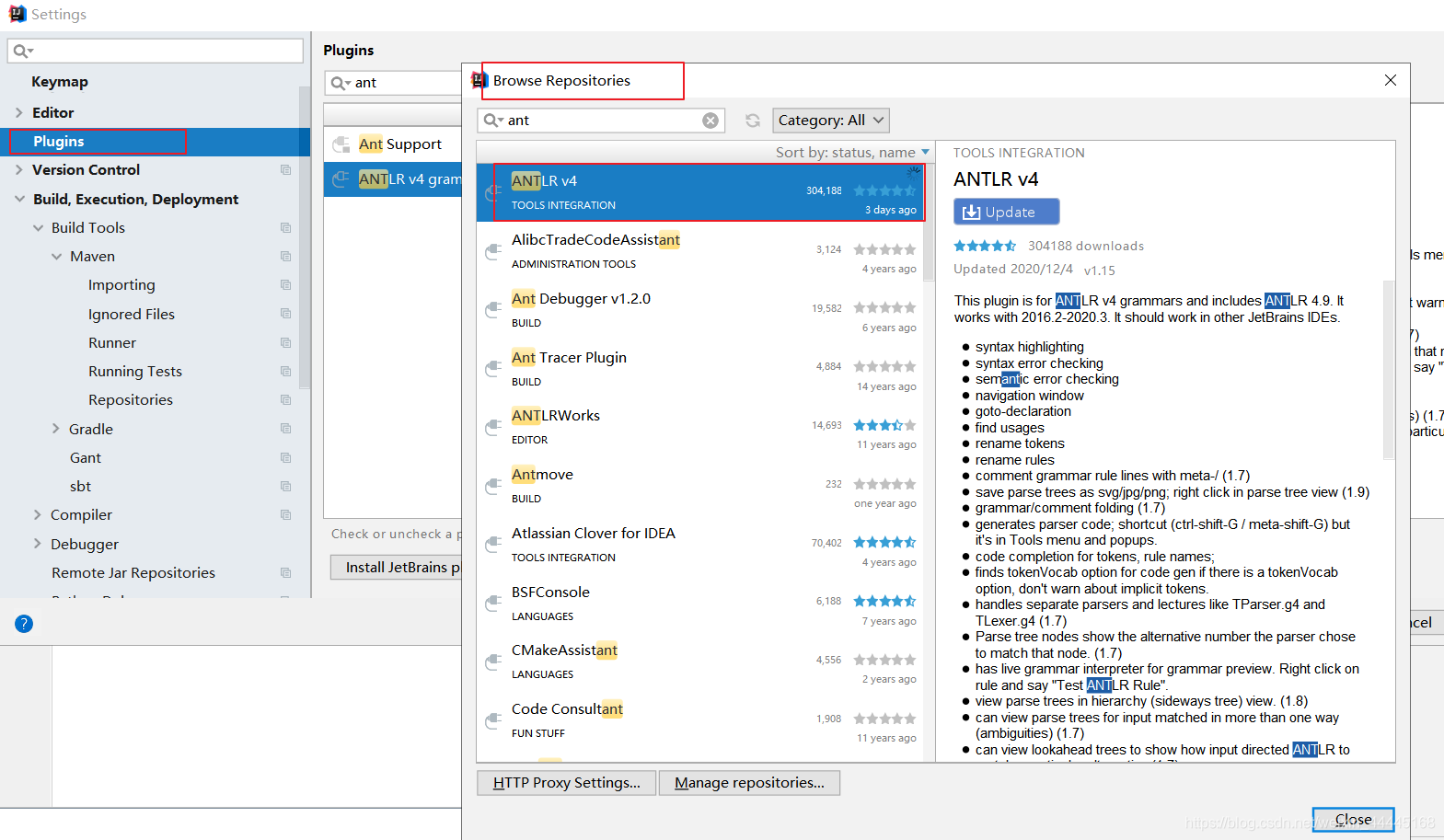The width and height of the screenshot is (1444, 840).
Task: Collapse Build, Execution, Deployment node
Action: (x=19, y=199)
